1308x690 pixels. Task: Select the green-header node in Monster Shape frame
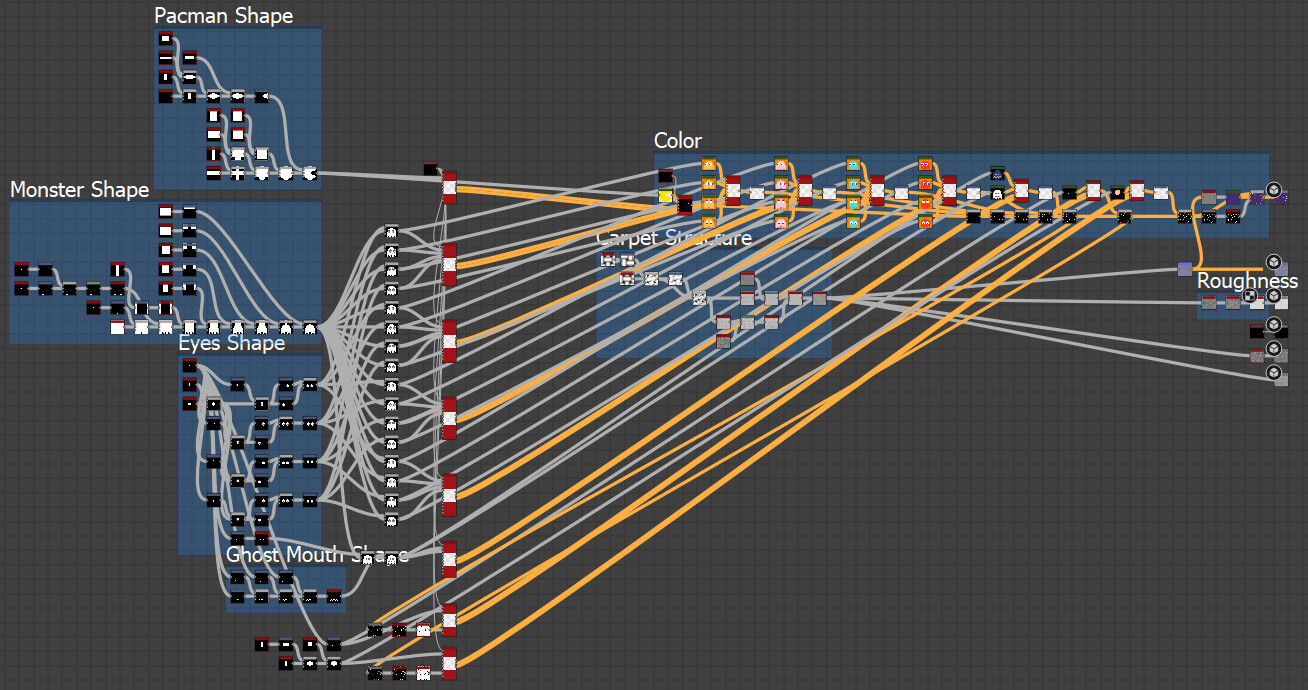point(94,289)
